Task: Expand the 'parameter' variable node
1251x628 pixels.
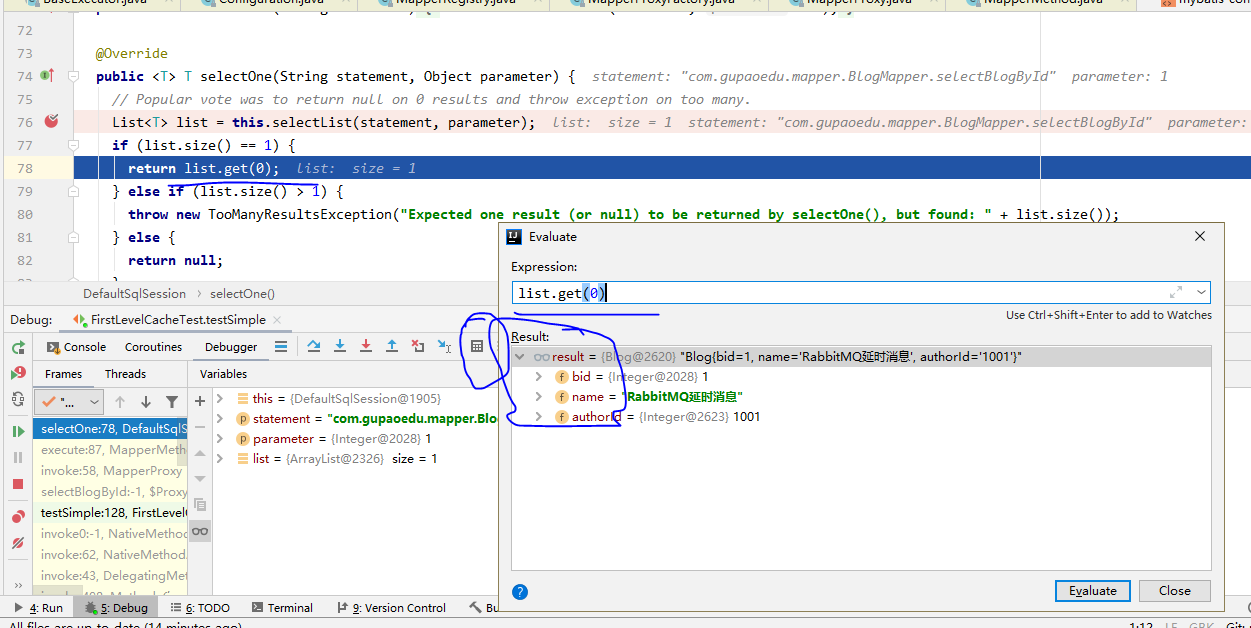Action: [x=221, y=438]
